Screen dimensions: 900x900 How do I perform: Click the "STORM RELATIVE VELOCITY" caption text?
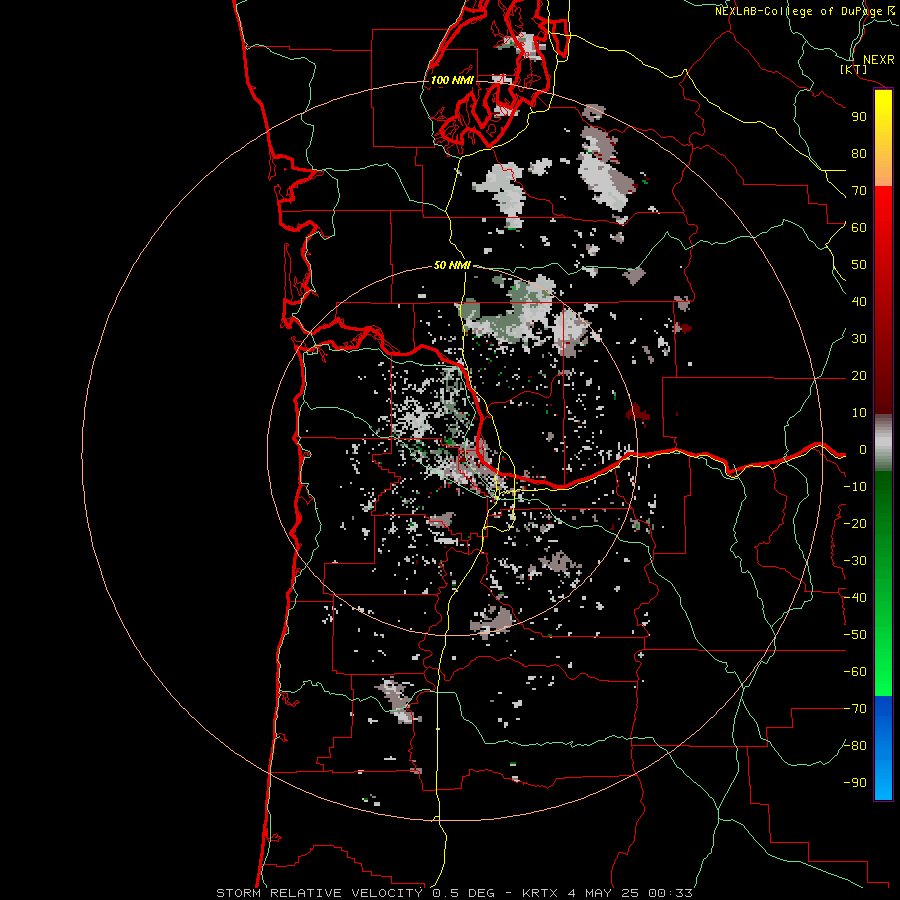[x=319, y=893]
